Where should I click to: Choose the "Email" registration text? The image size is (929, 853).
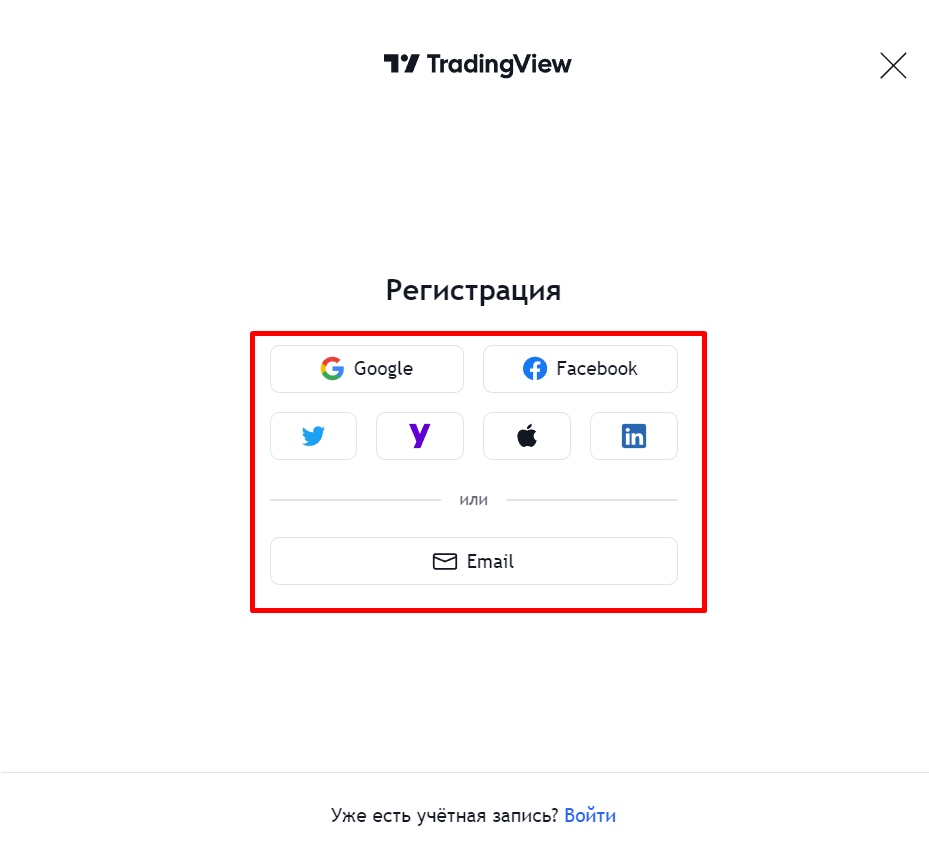(x=490, y=562)
